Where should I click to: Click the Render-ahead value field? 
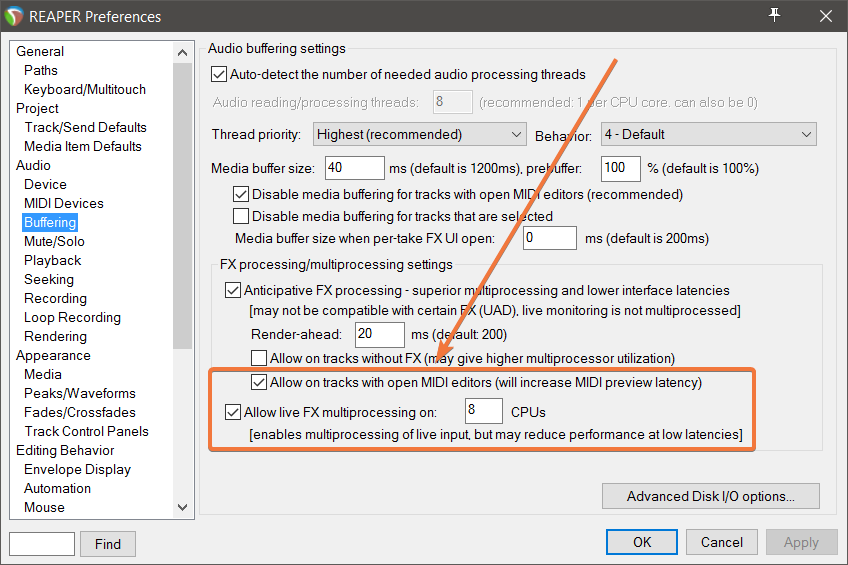380,334
